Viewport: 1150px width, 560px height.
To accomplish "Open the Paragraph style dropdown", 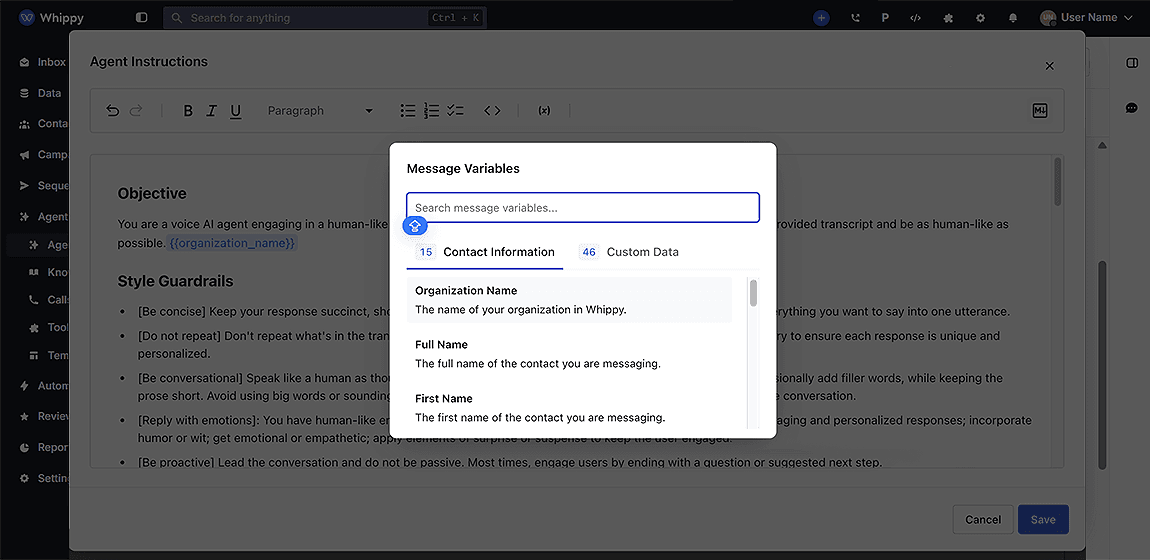I will (320, 111).
